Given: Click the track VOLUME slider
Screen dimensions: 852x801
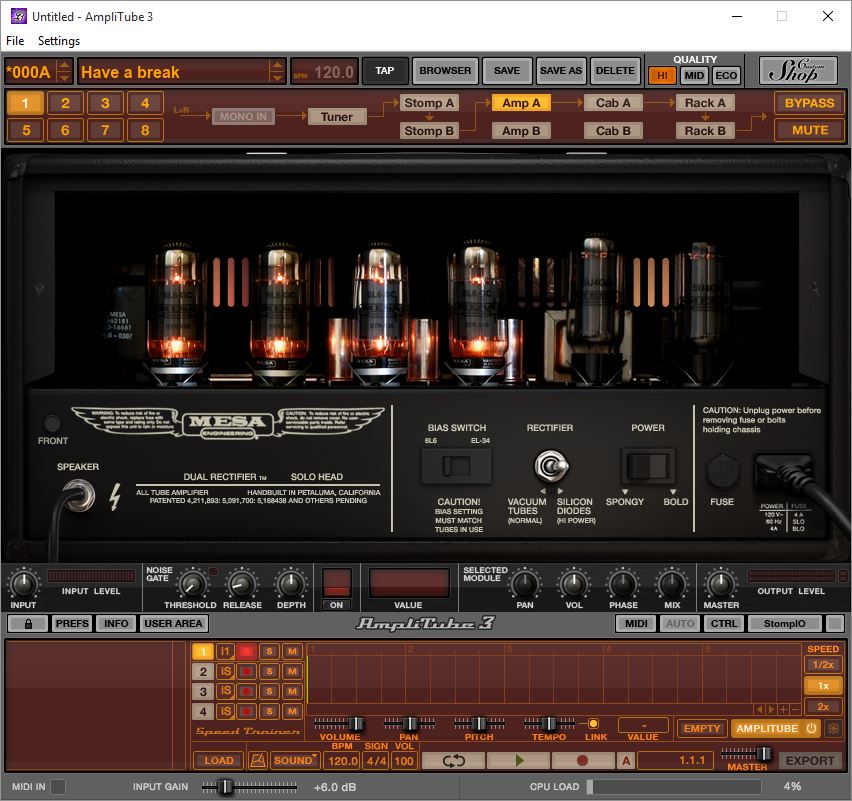Looking at the screenshot, I should click(340, 724).
